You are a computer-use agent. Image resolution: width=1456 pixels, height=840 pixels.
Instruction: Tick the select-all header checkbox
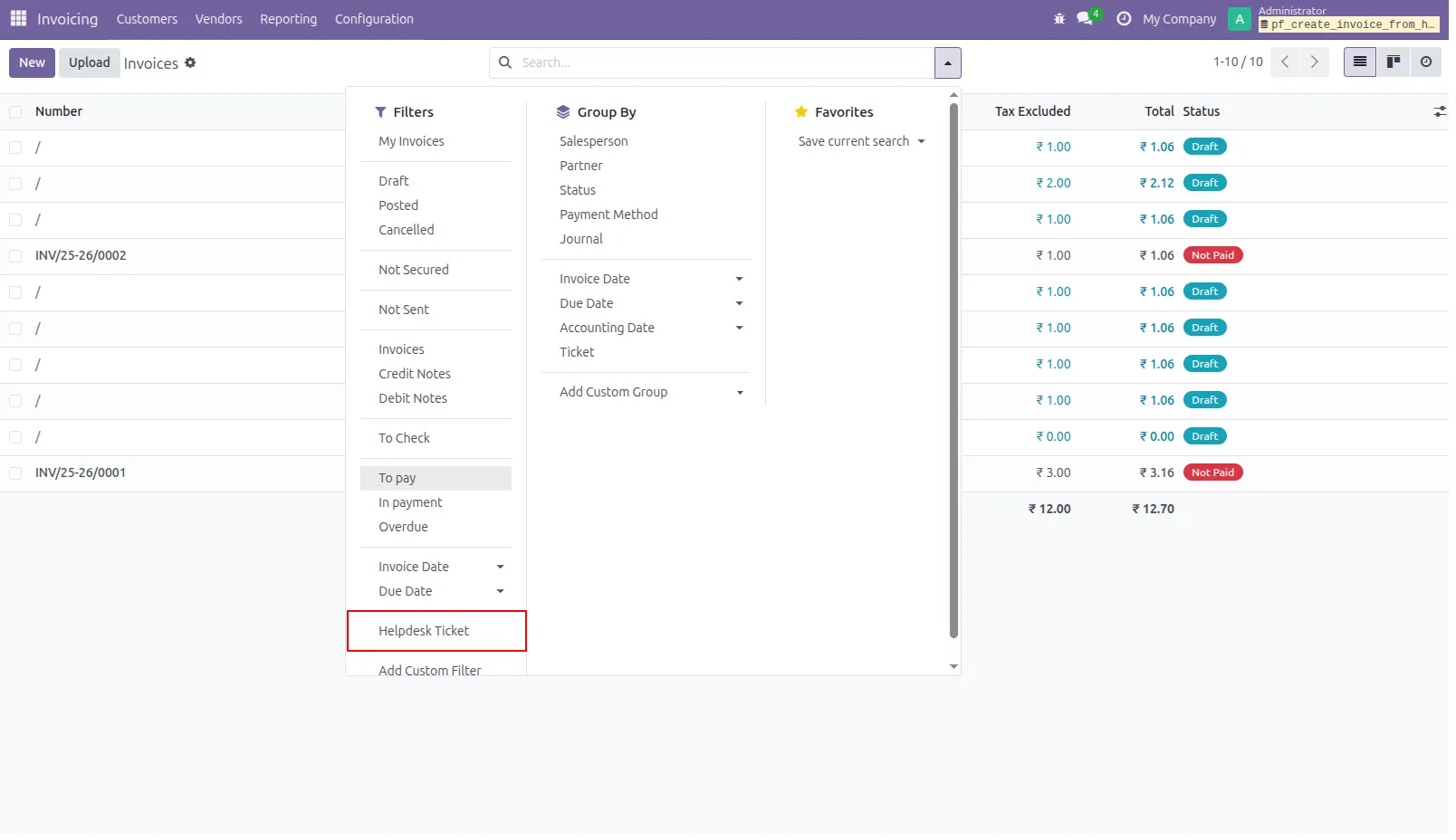[15, 112]
